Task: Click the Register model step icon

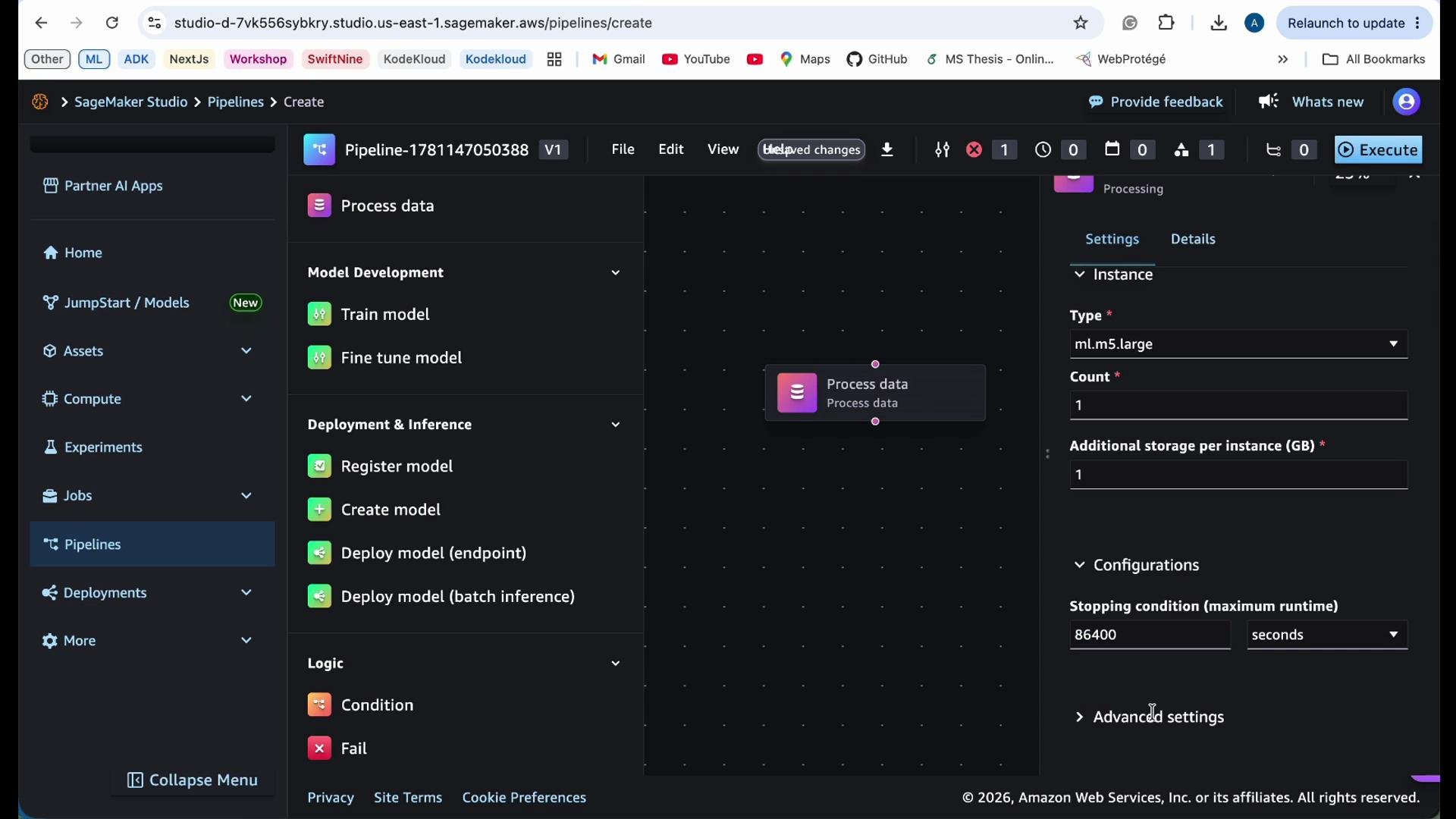Action: coord(319,466)
